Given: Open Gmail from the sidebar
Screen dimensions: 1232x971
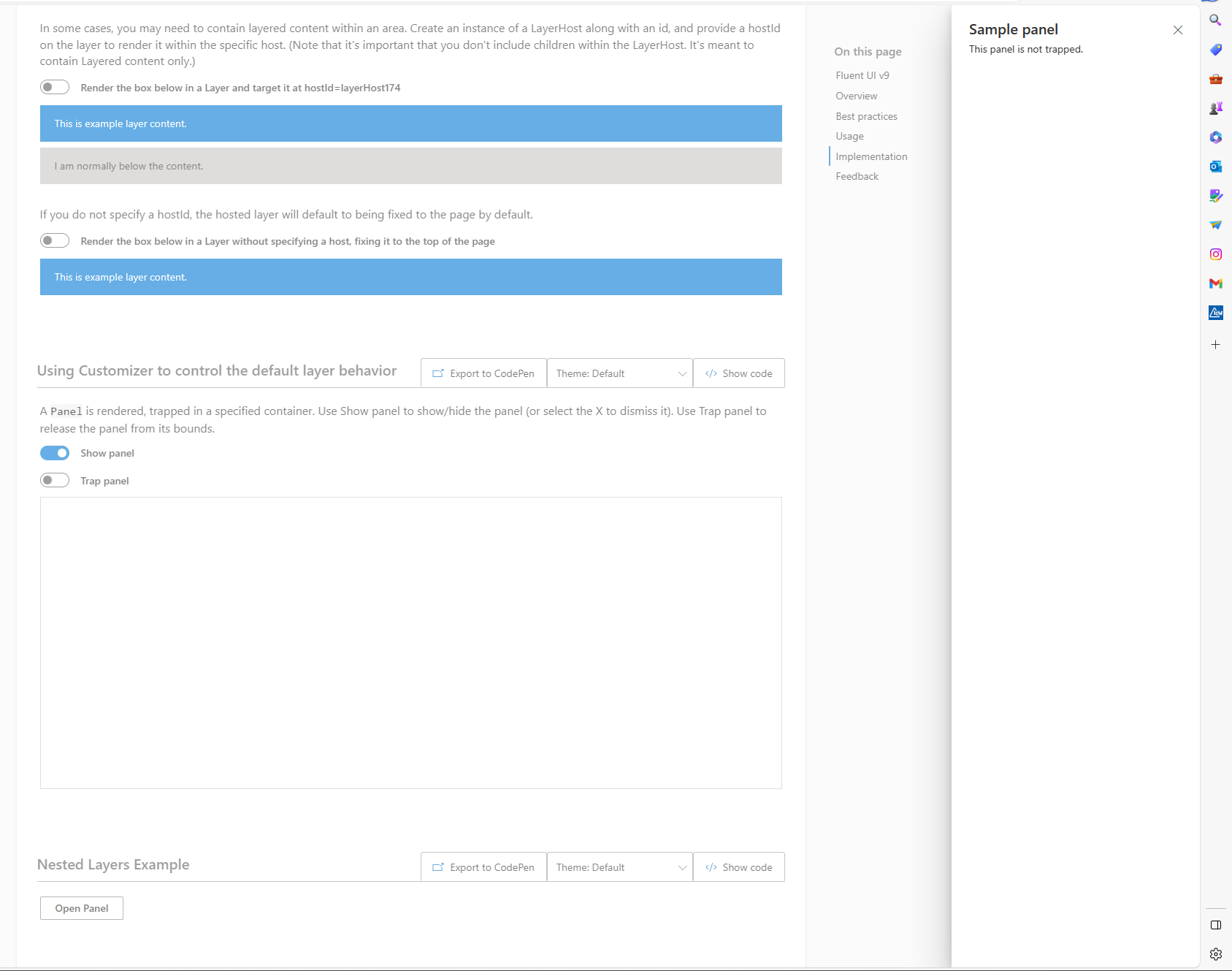Looking at the screenshot, I should click(1216, 283).
